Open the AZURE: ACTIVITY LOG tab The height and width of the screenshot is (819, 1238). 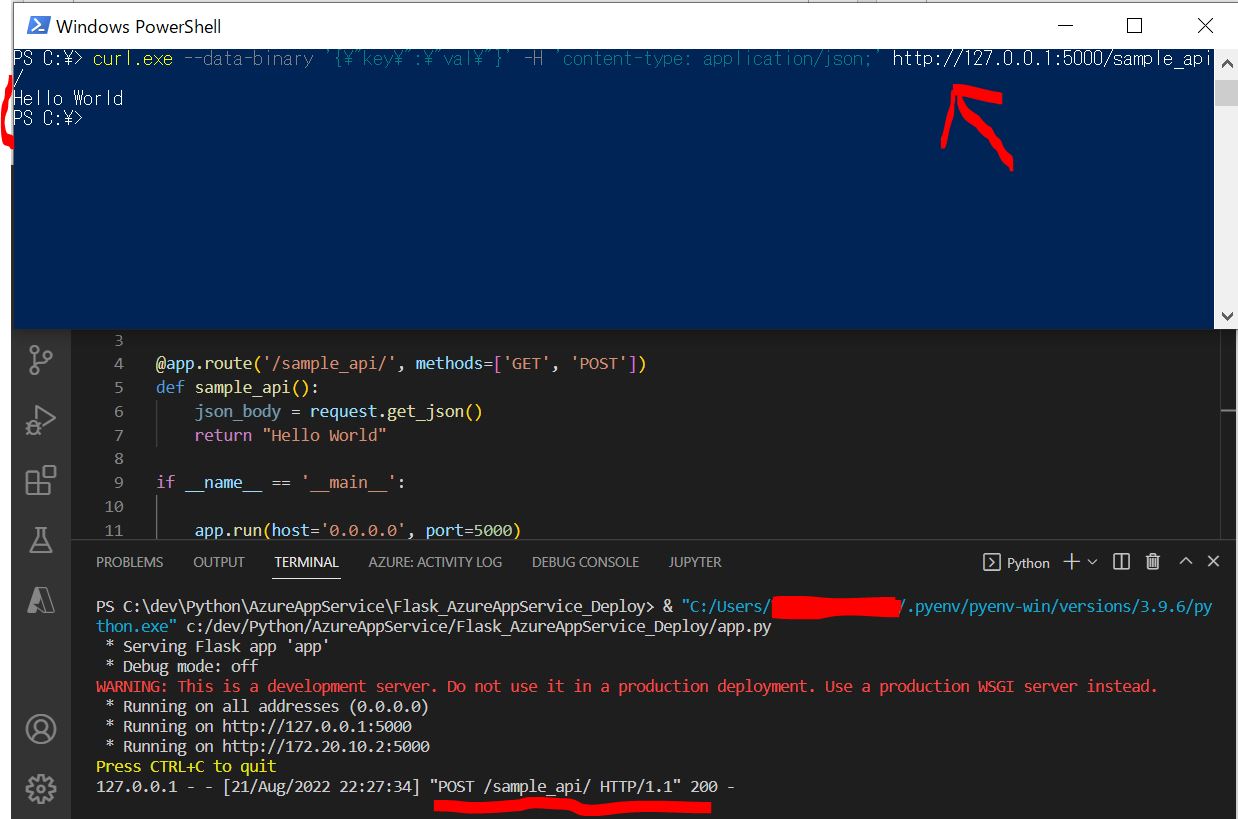(x=435, y=562)
